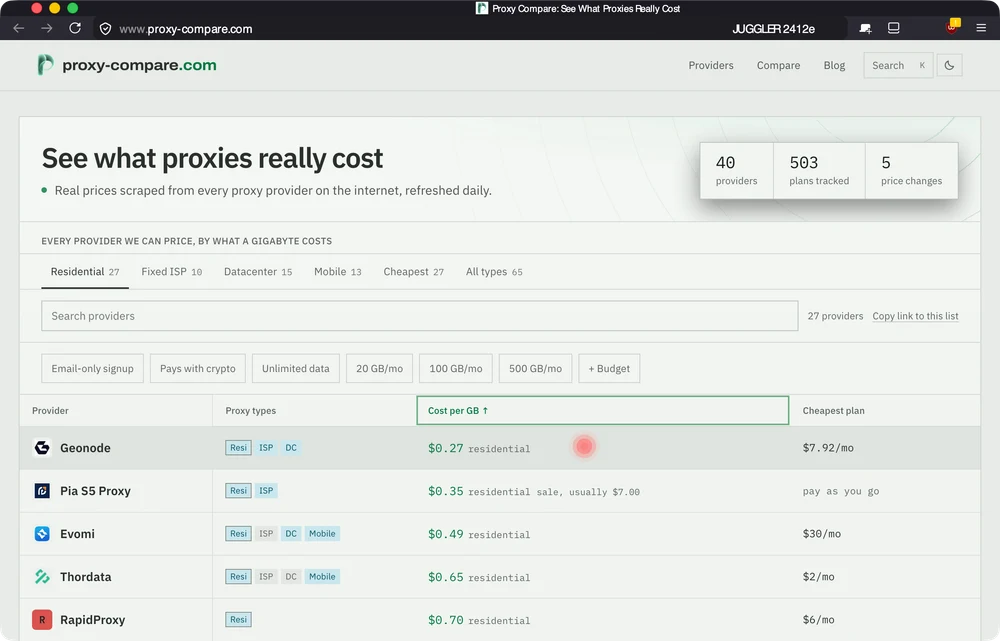Image resolution: width=1000 pixels, height=641 pixels.
Task: Open the shield site-security icon
Action: (x=105, y=29)
